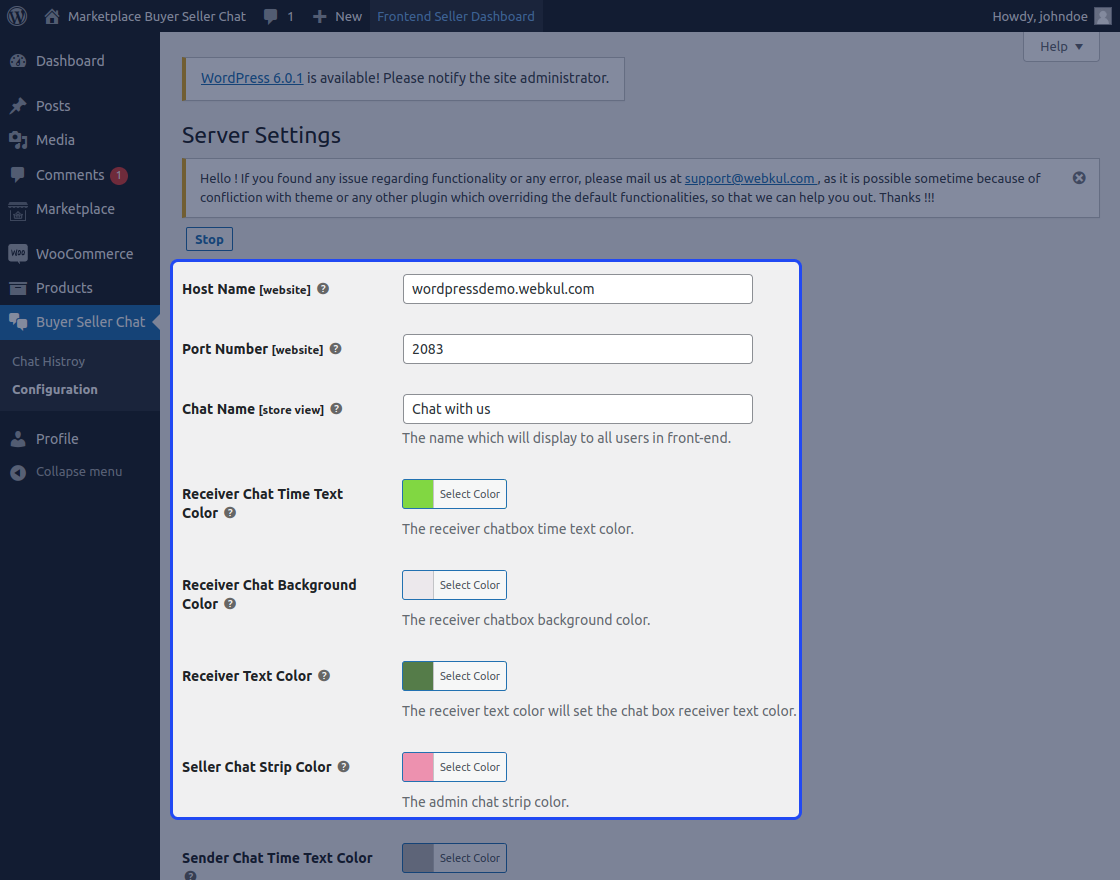Click the Stop button above Server Settings

208,238
